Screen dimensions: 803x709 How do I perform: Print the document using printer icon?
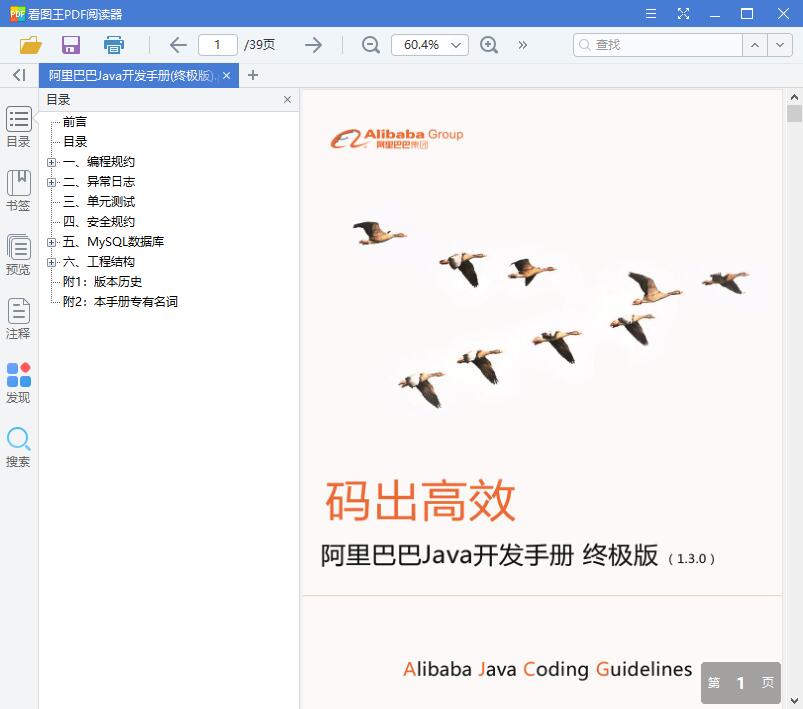[114, 45]
